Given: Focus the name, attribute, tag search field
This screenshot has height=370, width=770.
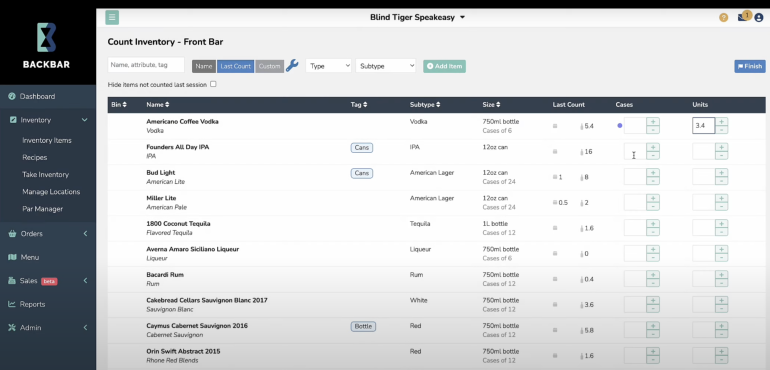Looking at the screenshot, I should point(146,65).
